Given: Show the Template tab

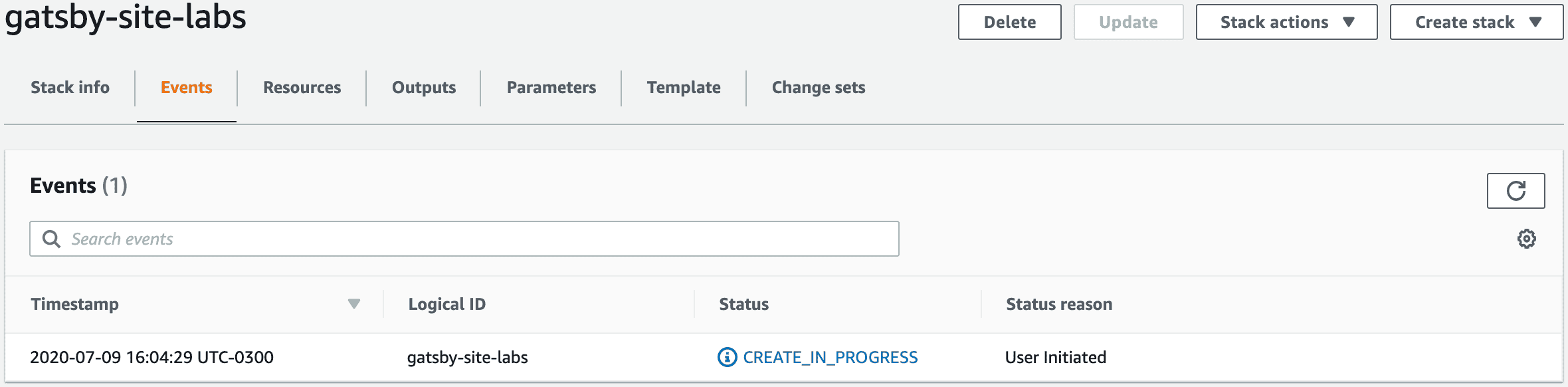Looking at the screenshot, I should [684, 87].
